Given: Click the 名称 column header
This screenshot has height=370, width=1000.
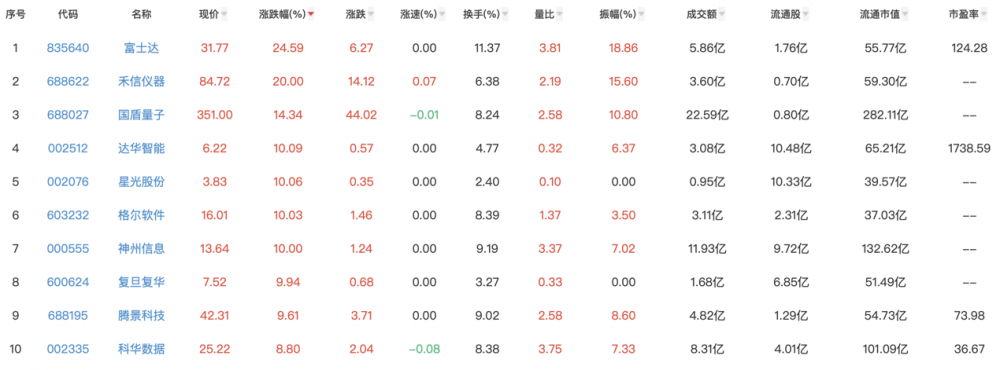Looking at the screenshot, I should click(143, 15).
